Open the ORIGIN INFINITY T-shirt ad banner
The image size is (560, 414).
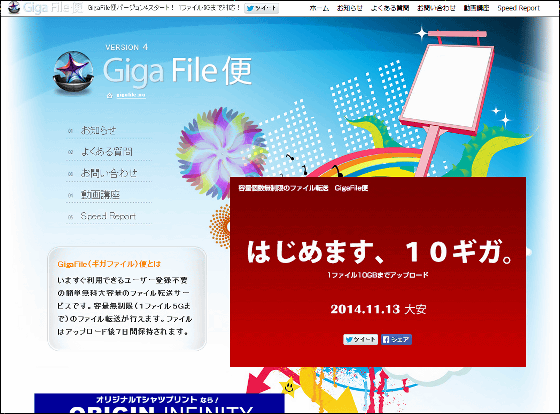159,404
